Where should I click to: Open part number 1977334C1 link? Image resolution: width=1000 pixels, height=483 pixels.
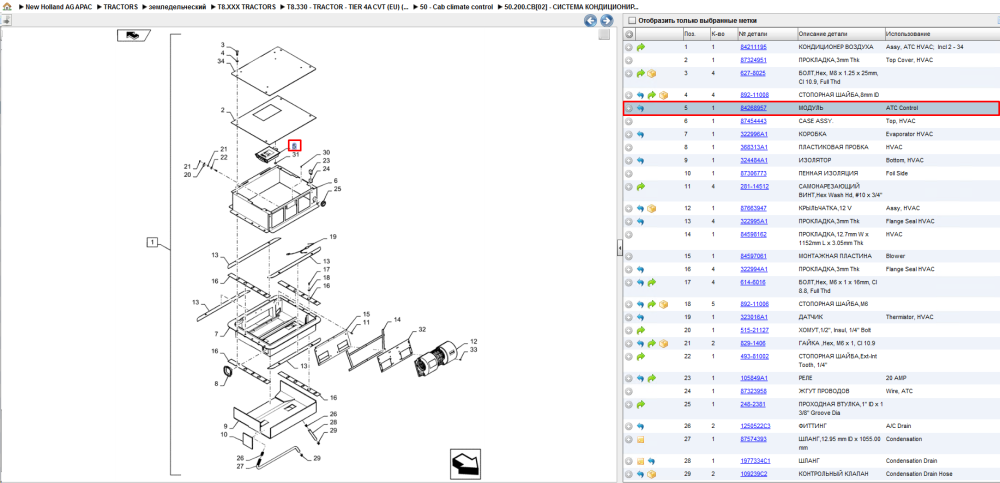point(755,461)
